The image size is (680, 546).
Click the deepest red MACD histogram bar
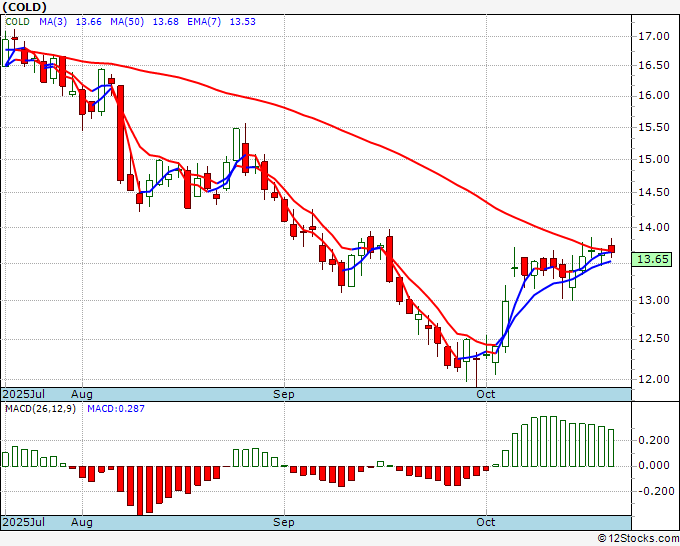(x=140, y=491)
